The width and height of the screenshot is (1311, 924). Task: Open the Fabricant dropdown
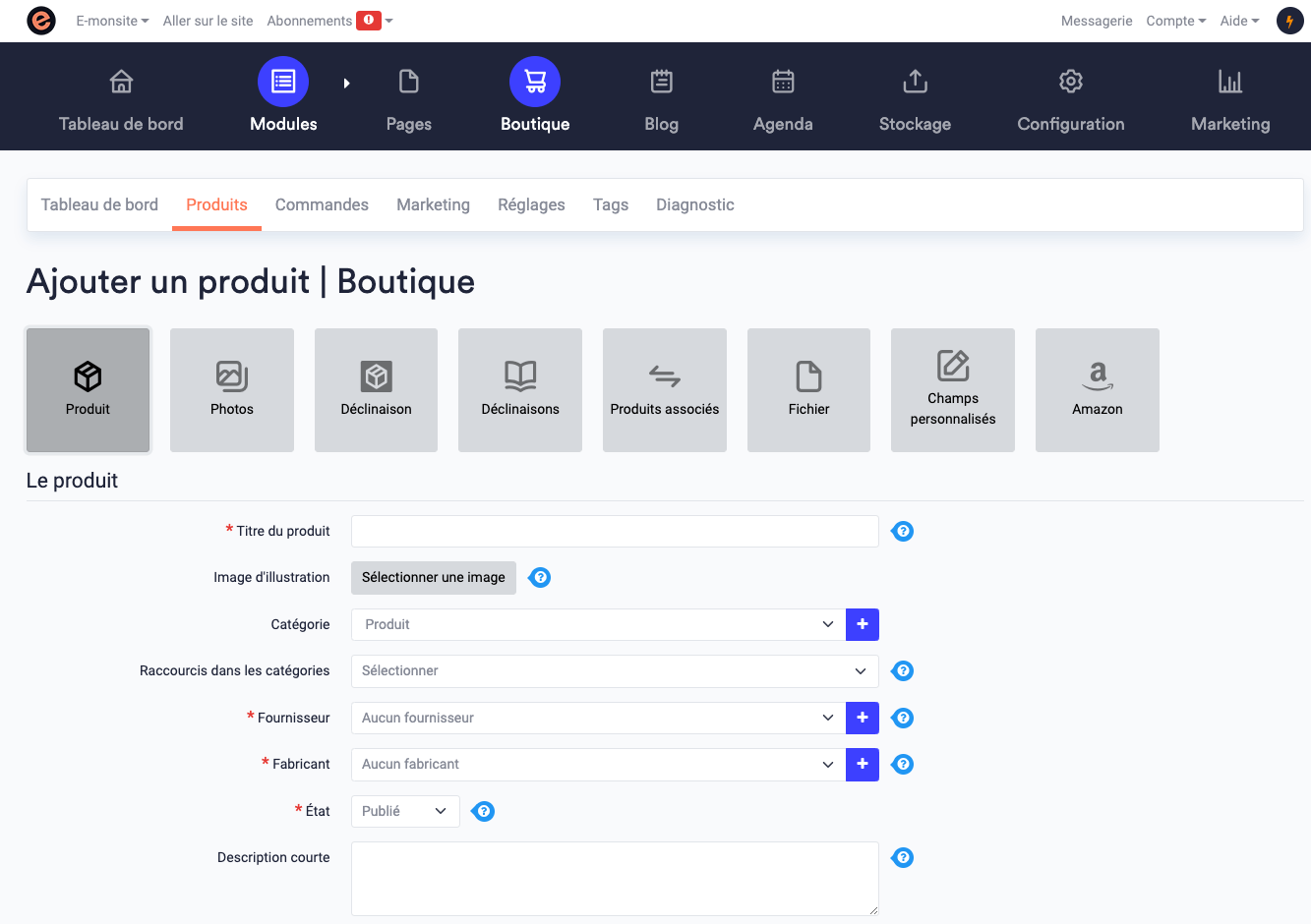click(x=598, y=764)
